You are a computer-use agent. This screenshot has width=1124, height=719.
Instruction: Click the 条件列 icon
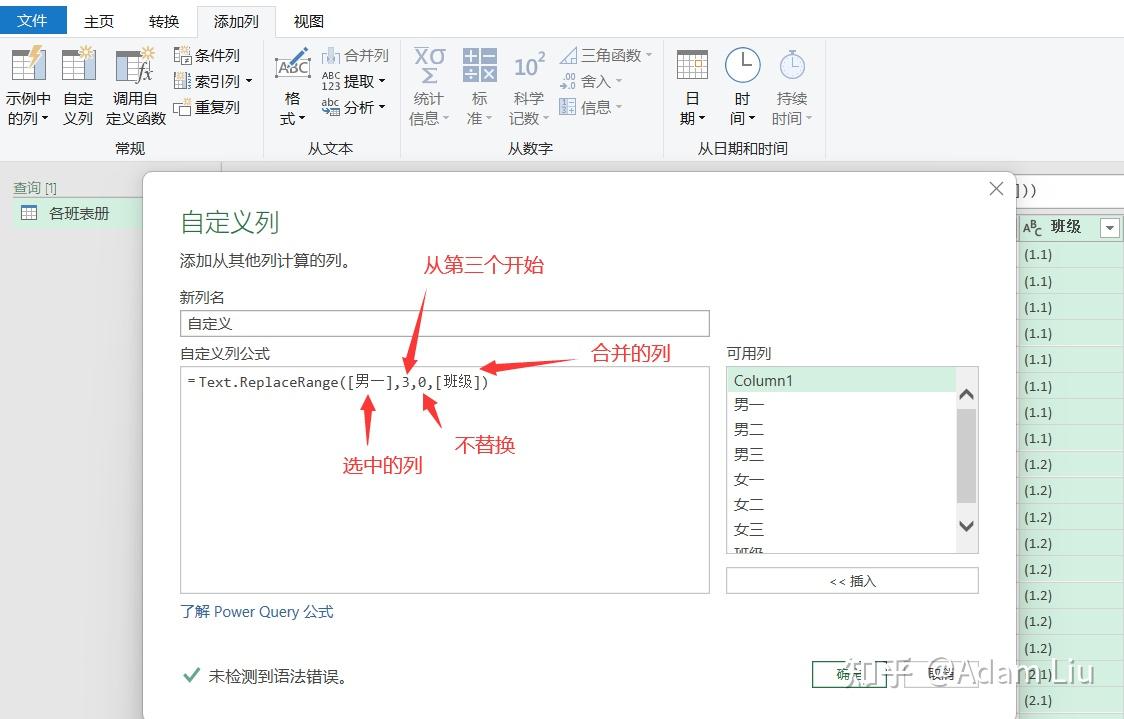183,55
